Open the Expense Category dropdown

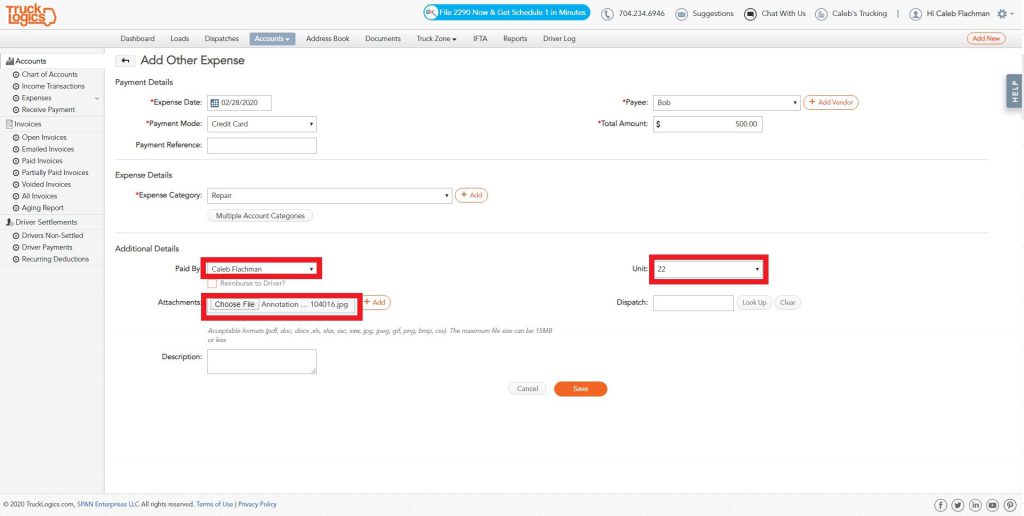pyautogui.click(x=329, y=195)
